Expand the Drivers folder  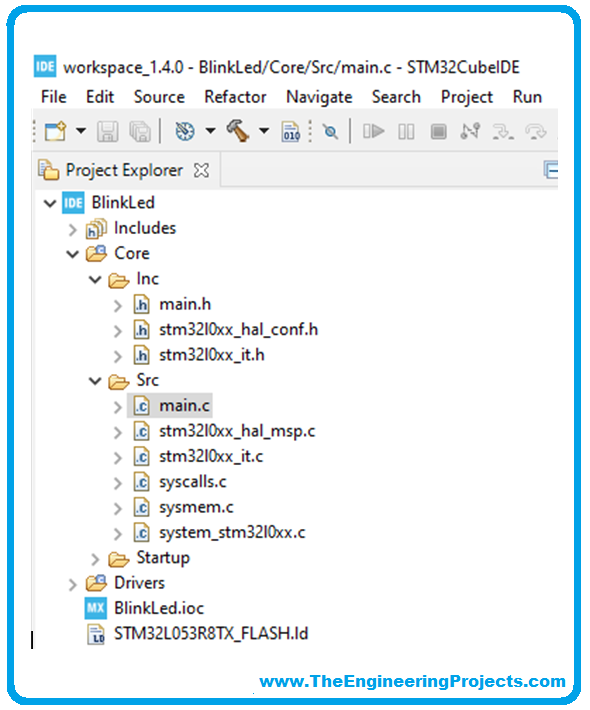(x=73, y=585)
